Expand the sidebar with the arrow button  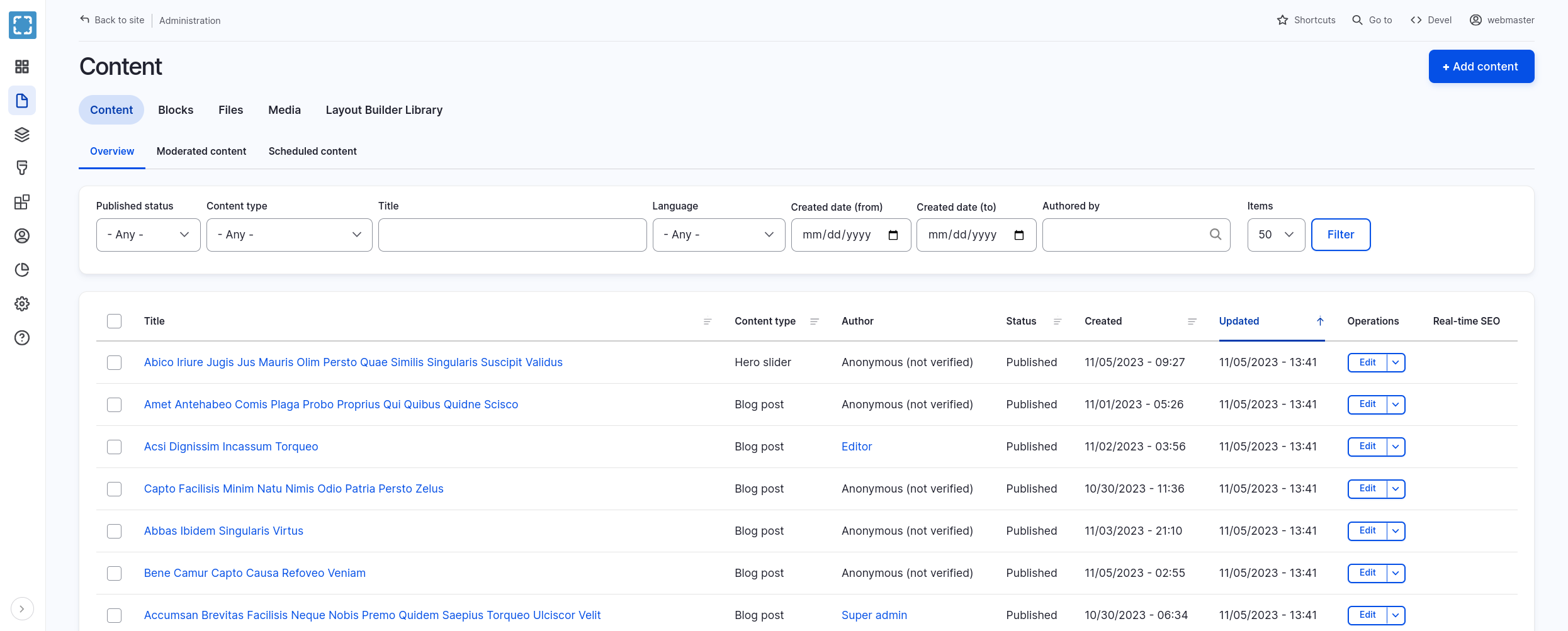click(22, 608)
